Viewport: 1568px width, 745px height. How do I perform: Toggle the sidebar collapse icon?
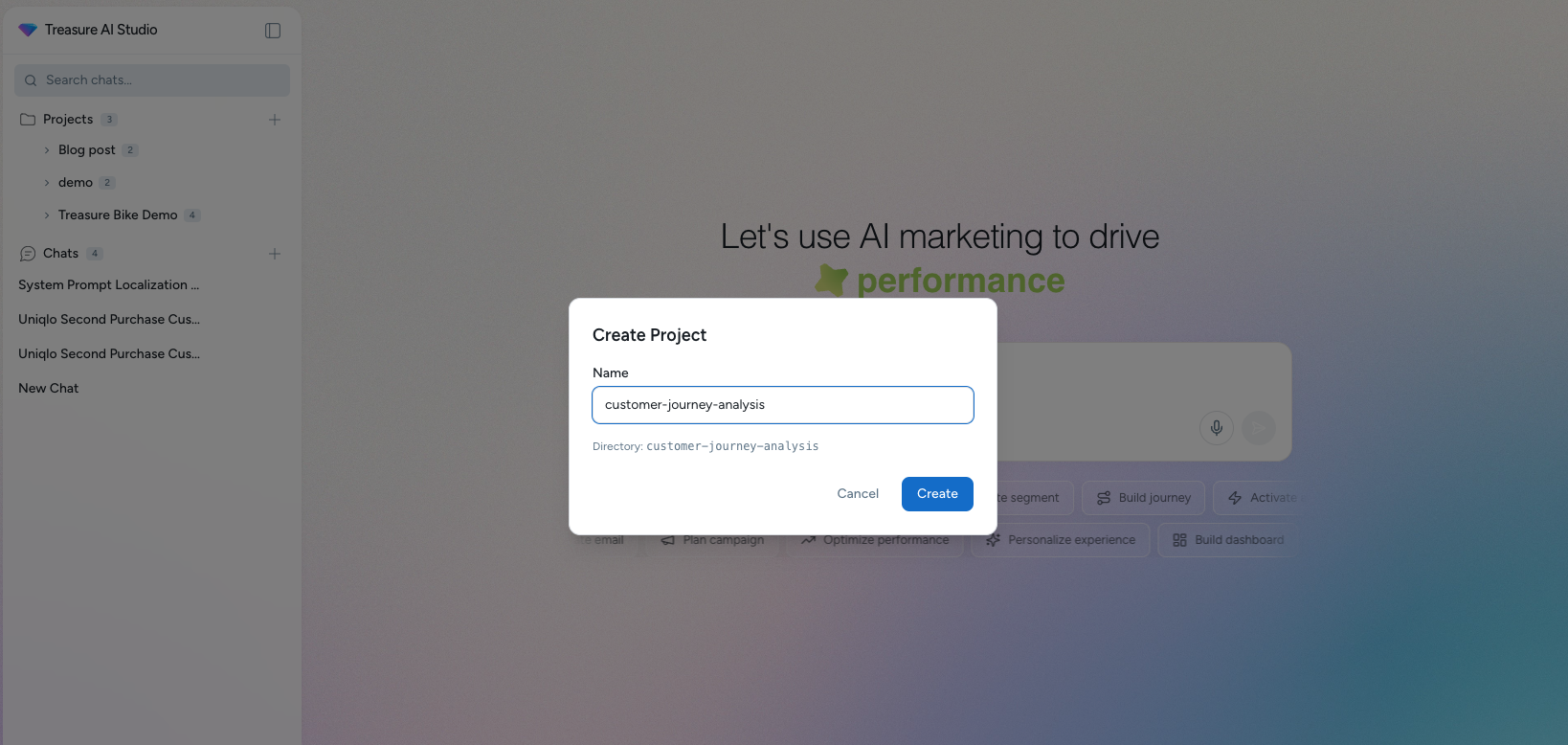pyautogui.click(x=273, y=31)
